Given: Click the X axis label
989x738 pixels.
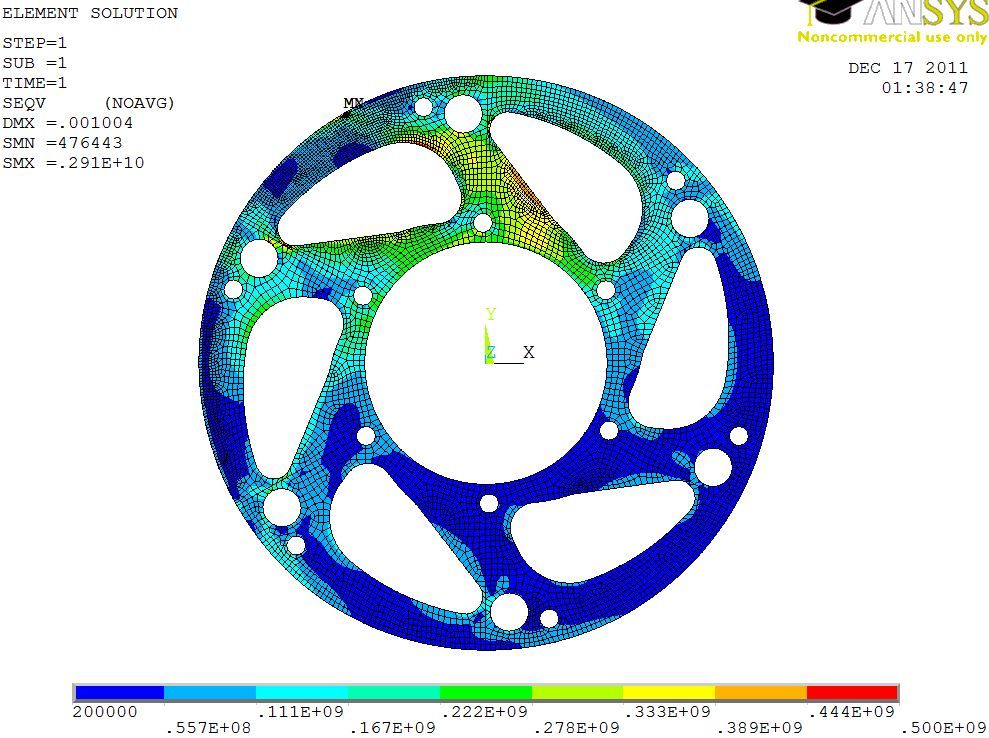Looking at the screenshot, I should 529,353.
